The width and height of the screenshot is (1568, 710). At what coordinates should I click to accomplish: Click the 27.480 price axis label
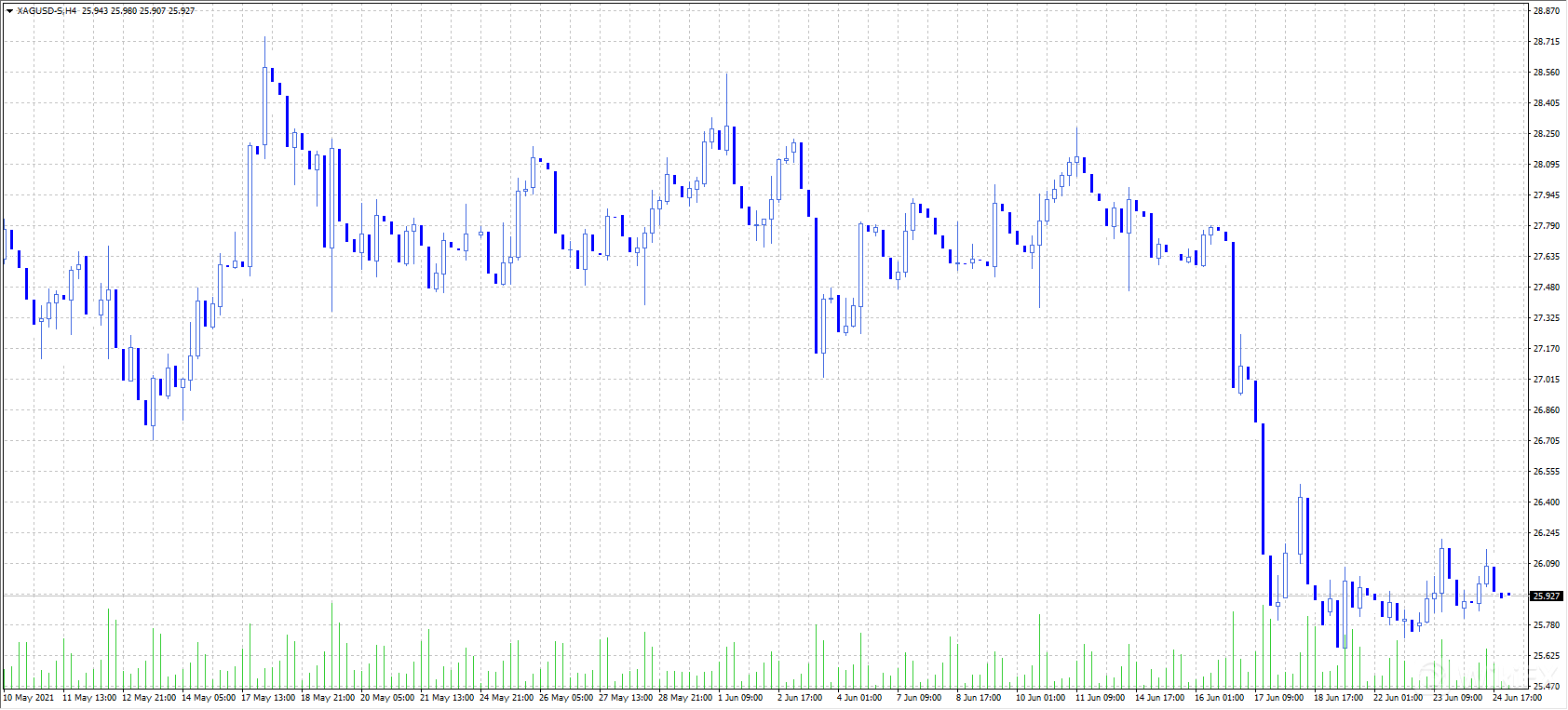click(x=1546, y=288)
